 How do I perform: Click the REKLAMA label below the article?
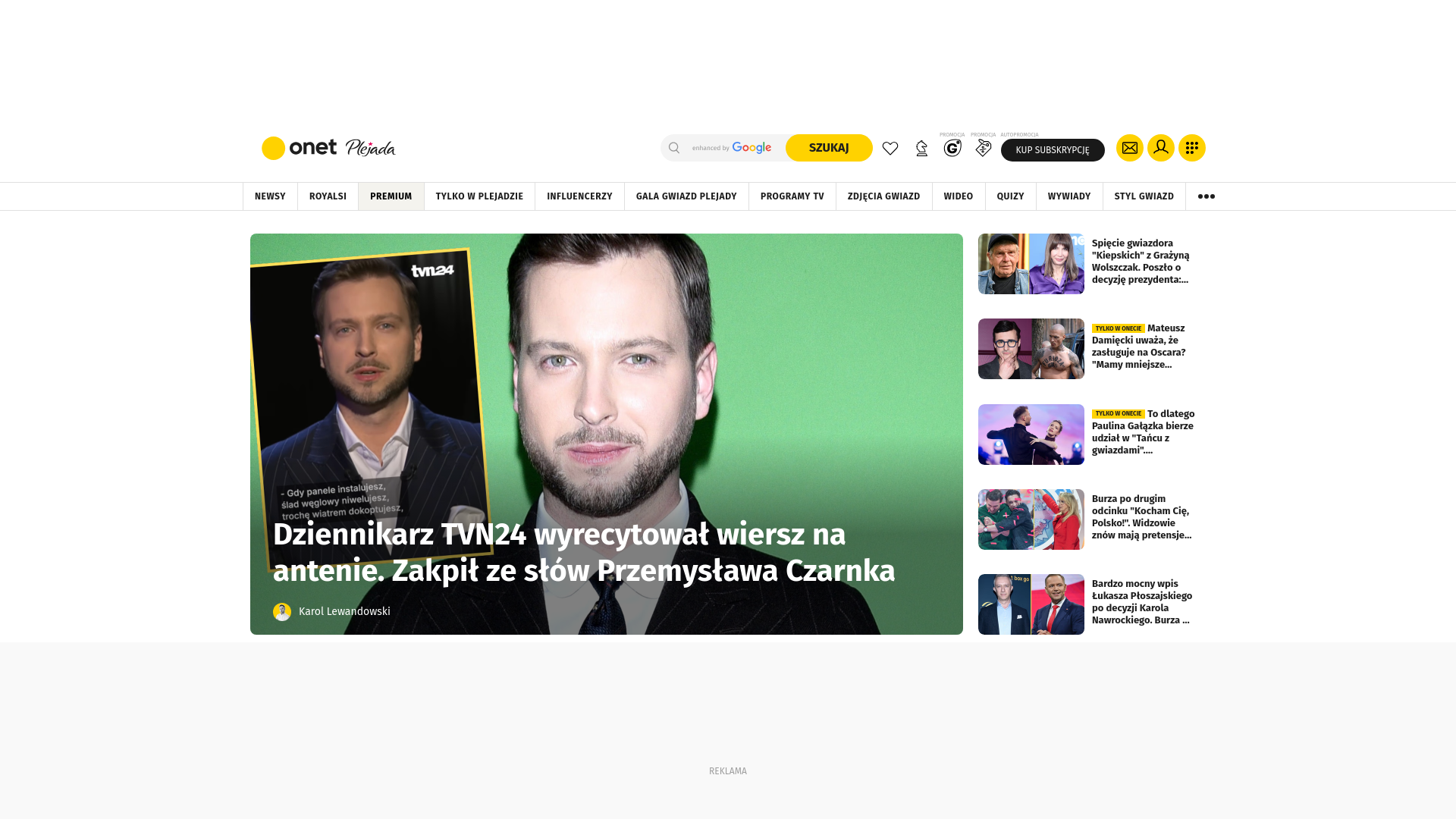pyautogui.click(x=728, y=771)
